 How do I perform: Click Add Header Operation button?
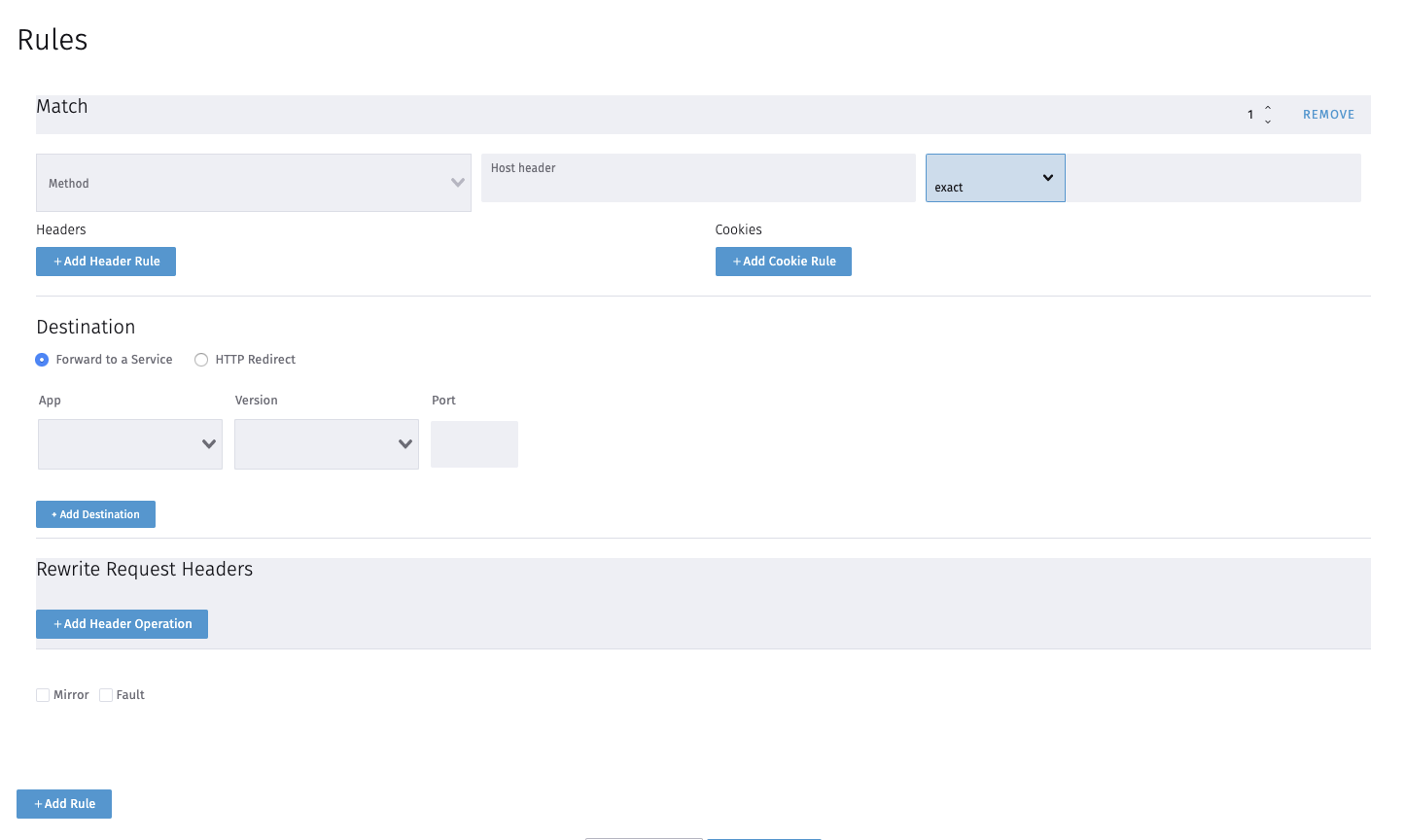[122, 624]
